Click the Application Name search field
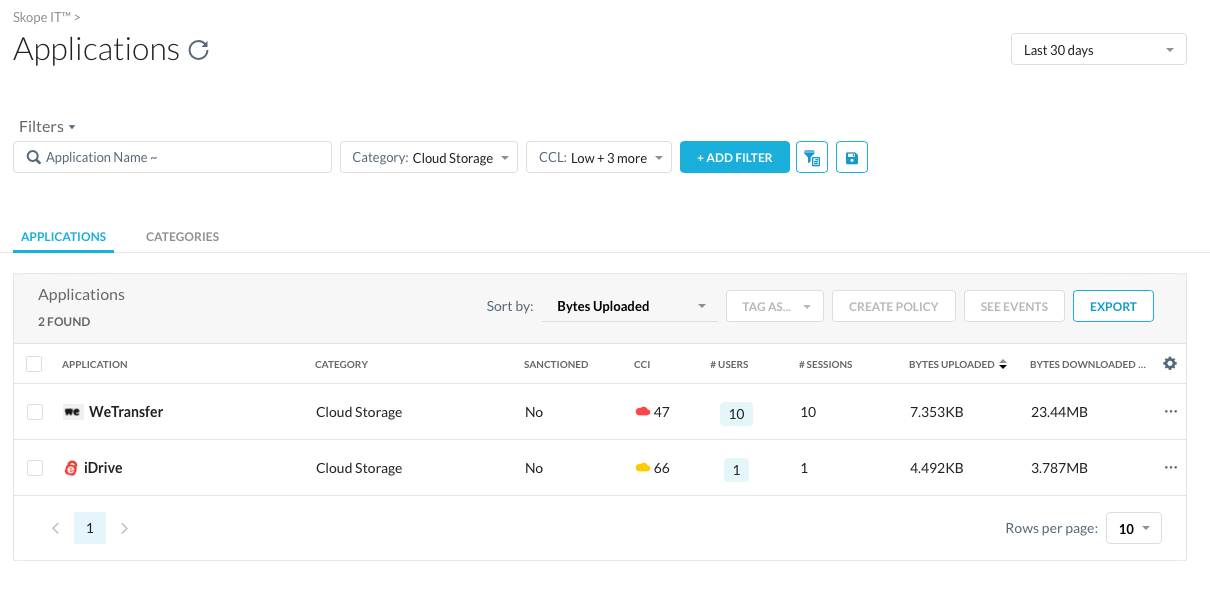Image resolution: width=1210 pixels, height=609 pixels. coord(172,157)
